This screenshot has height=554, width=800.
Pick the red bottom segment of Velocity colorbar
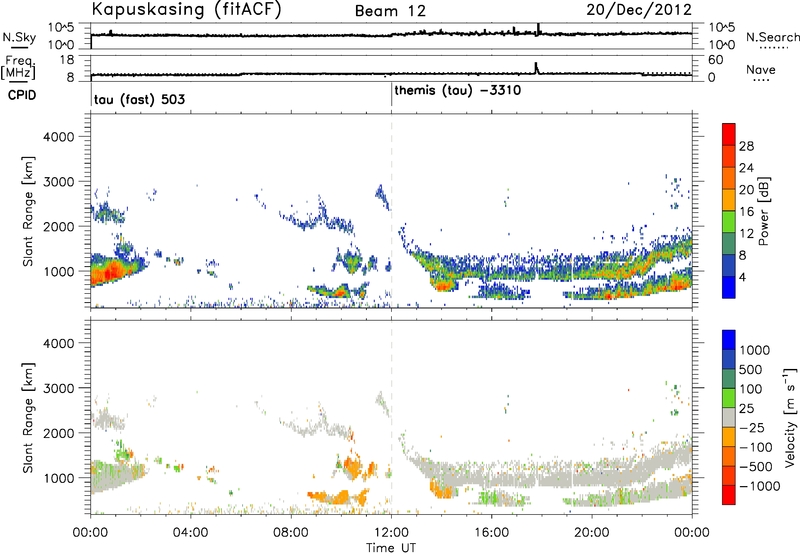point(729,495)
